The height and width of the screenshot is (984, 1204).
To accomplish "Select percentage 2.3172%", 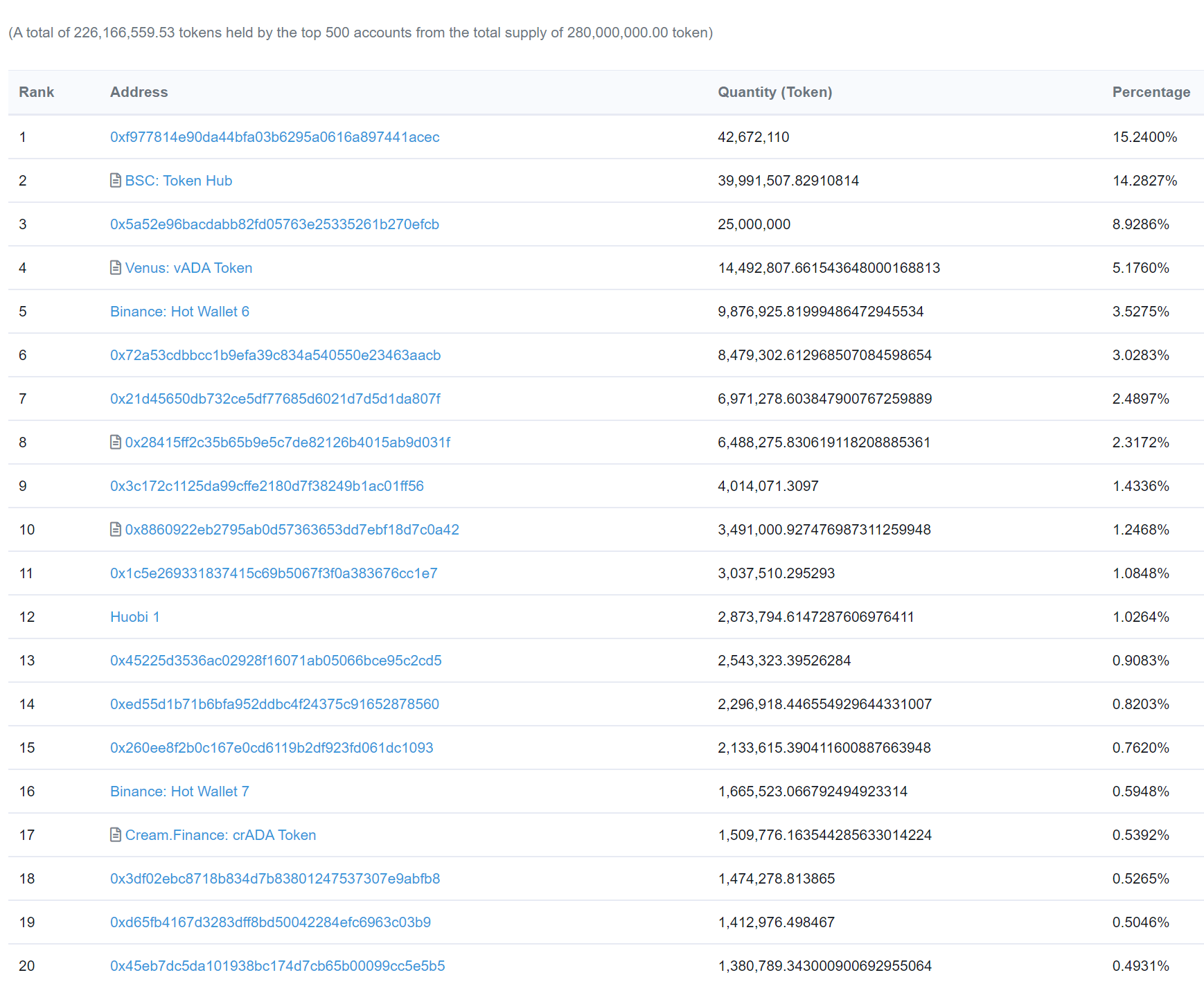I will pyautogui.click(x=1141, y=442).
